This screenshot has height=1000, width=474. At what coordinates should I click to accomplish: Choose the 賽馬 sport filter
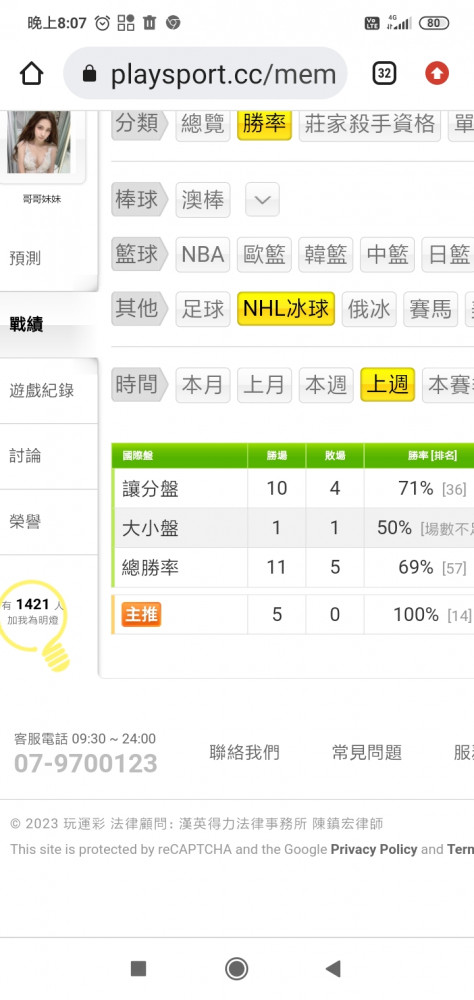[431, 309]
